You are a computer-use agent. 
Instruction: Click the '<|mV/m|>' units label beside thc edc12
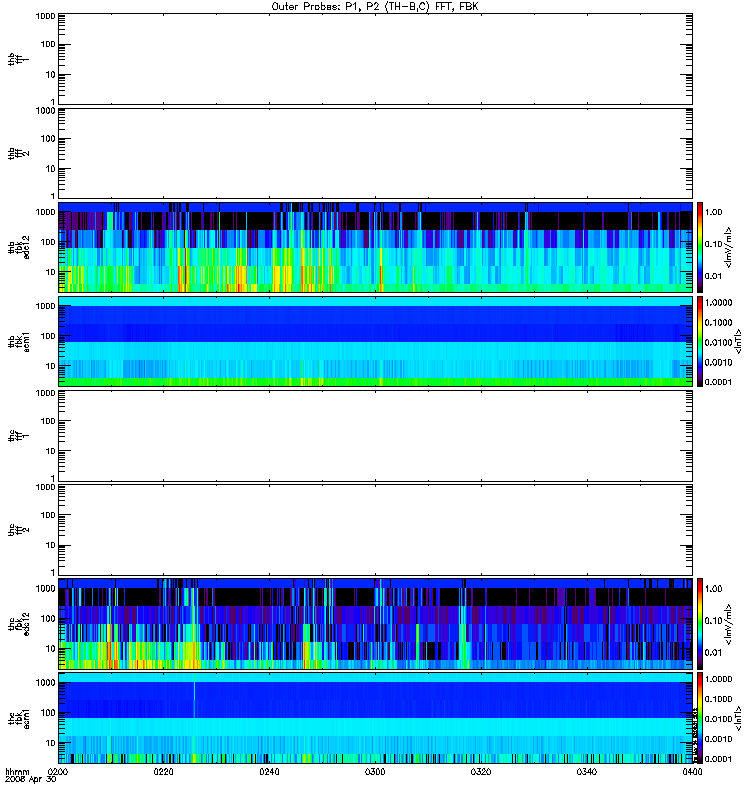(728, 624)
